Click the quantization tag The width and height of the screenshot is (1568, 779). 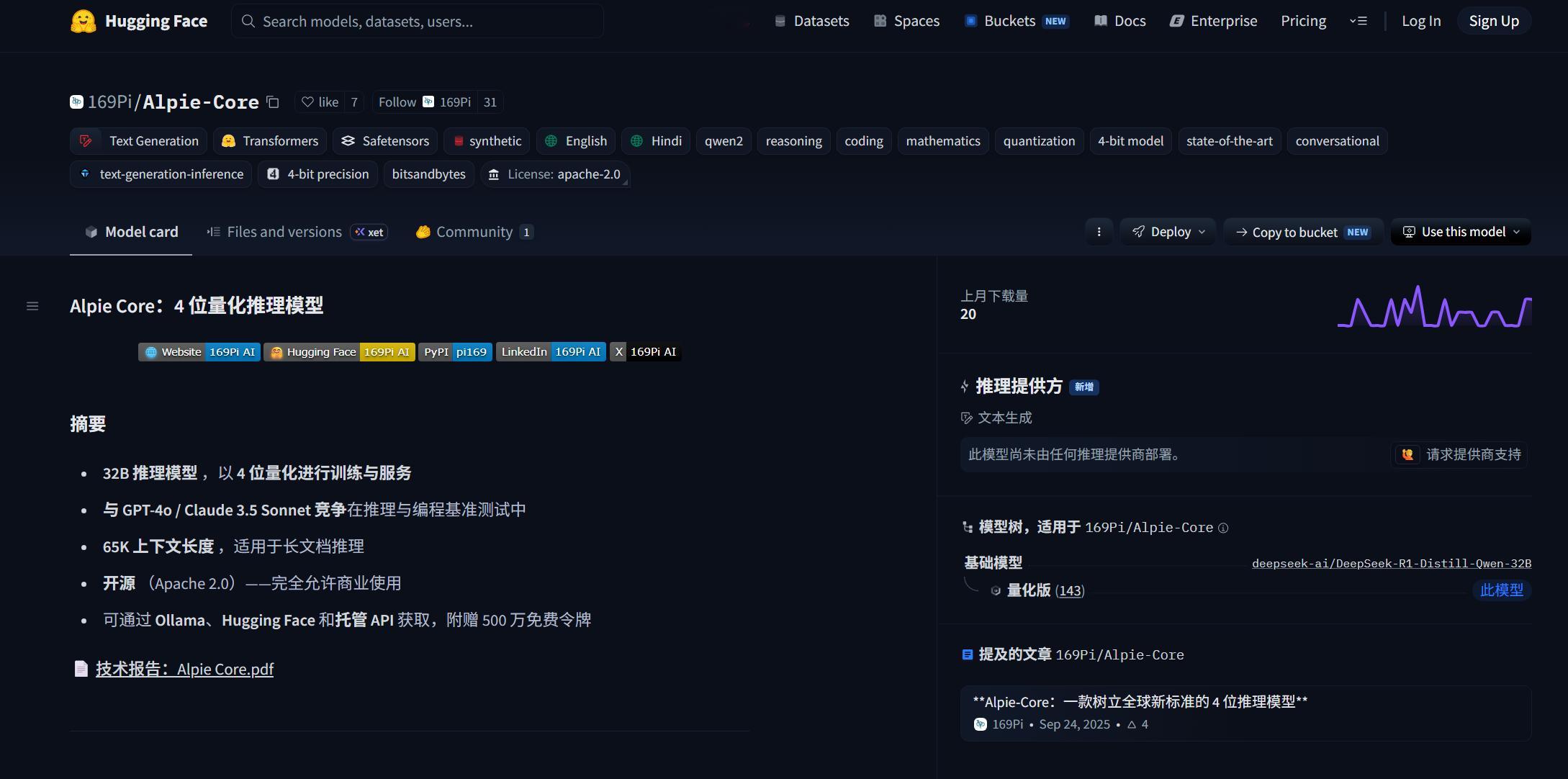(x=1039, y=141)
